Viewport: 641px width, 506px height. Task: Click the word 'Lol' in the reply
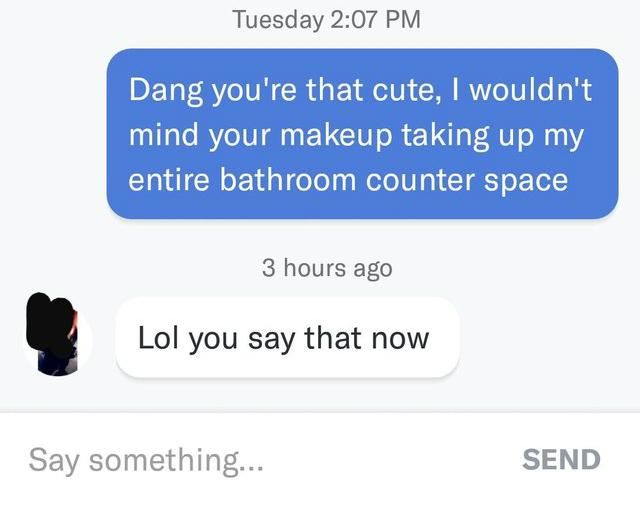[158, 338]
